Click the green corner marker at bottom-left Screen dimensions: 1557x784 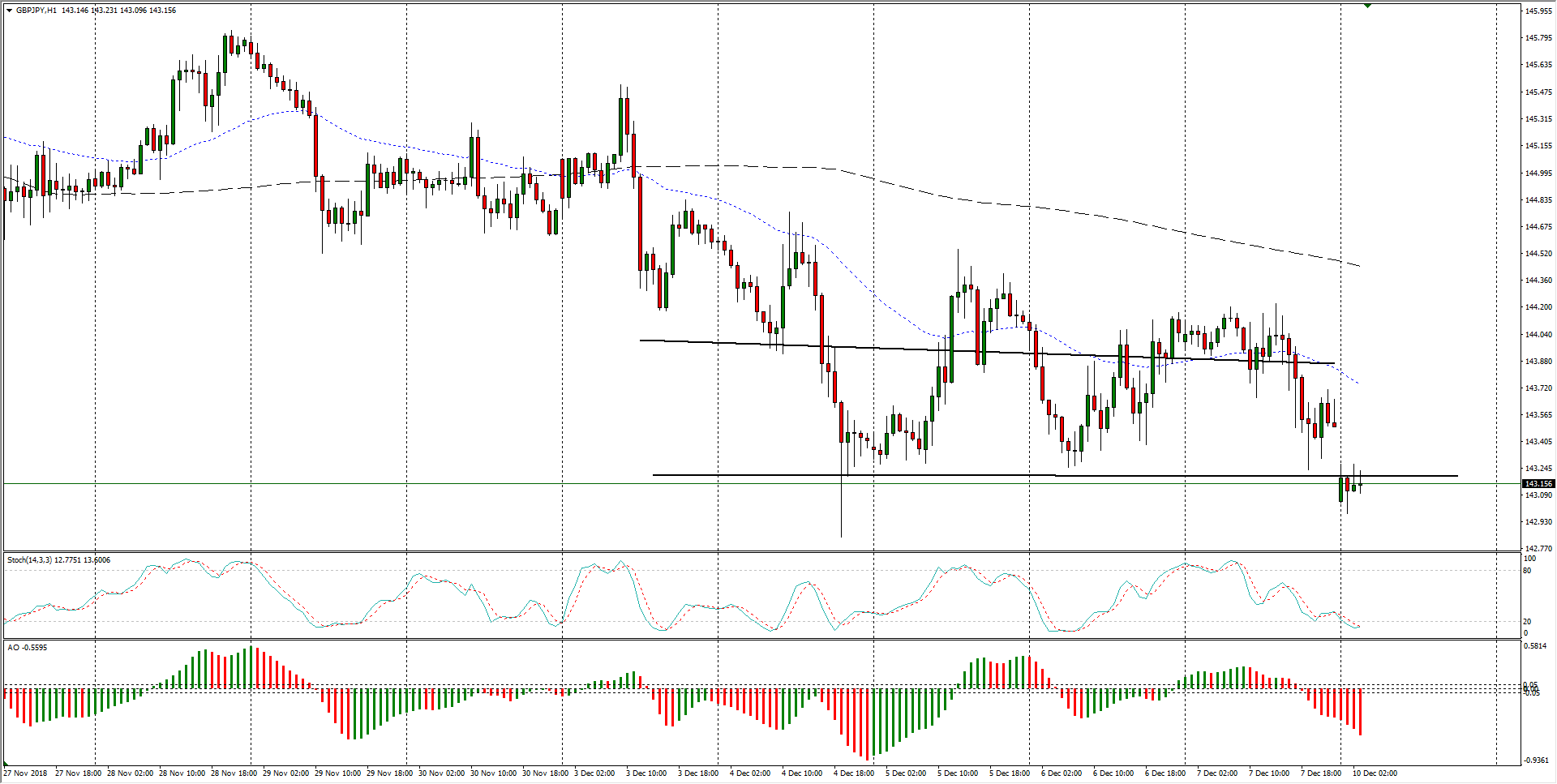pos(6,765)
